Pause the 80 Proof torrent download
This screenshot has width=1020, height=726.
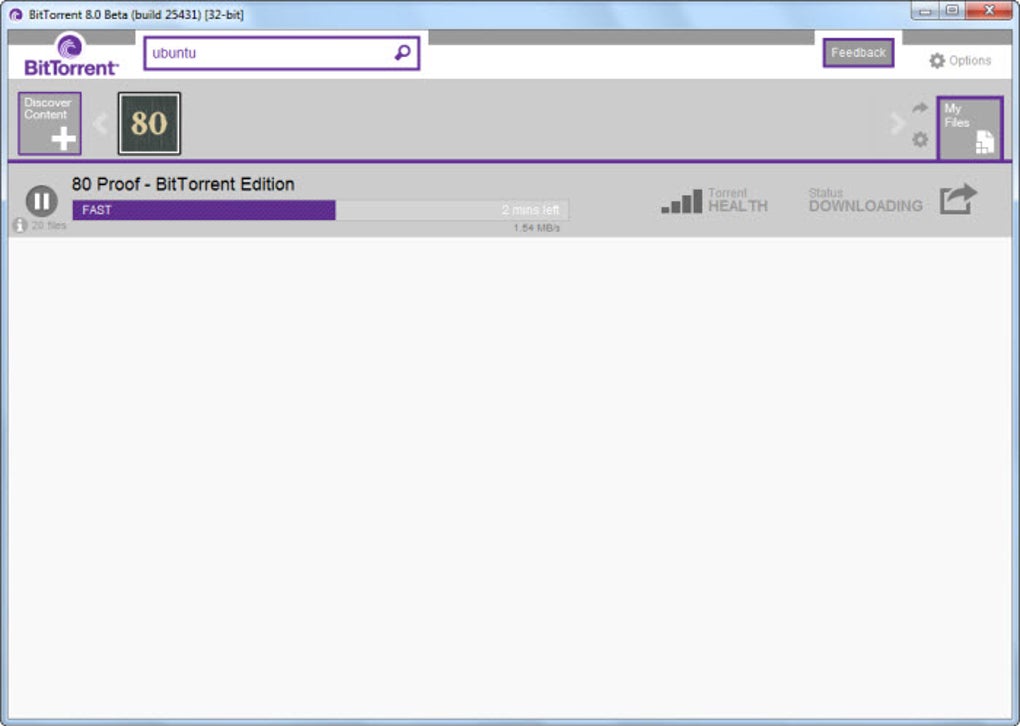[x=42, y=200]
